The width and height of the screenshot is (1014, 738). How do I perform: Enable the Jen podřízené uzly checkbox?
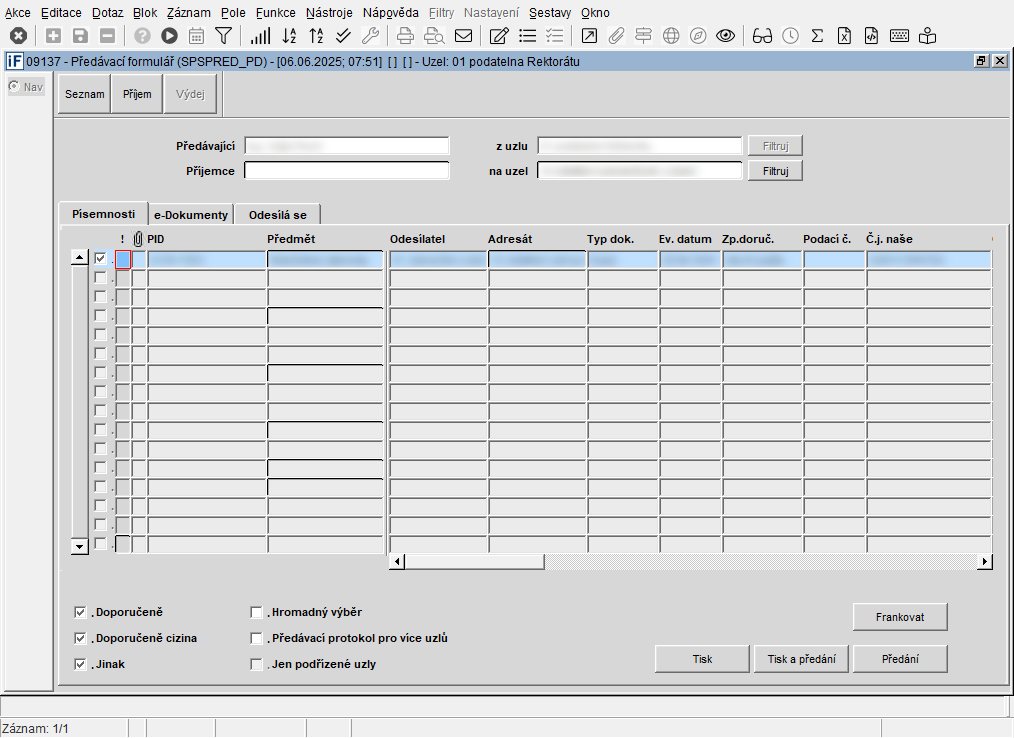pyautogui.click(x=256, y=664)
